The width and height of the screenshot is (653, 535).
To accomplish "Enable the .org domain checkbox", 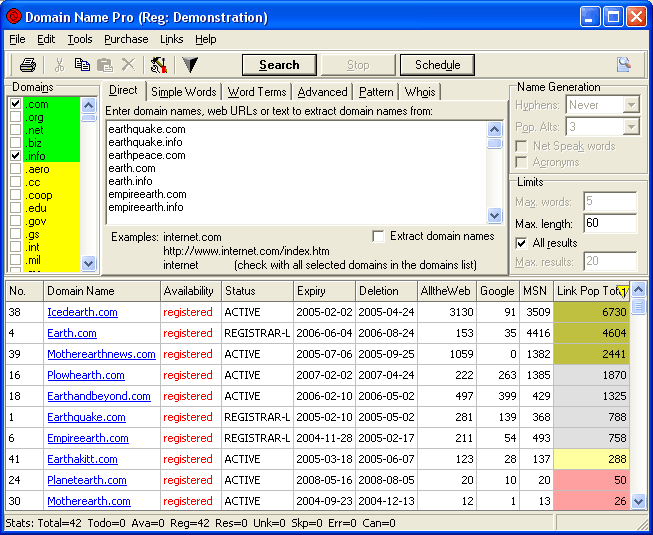I will point(15,118).
